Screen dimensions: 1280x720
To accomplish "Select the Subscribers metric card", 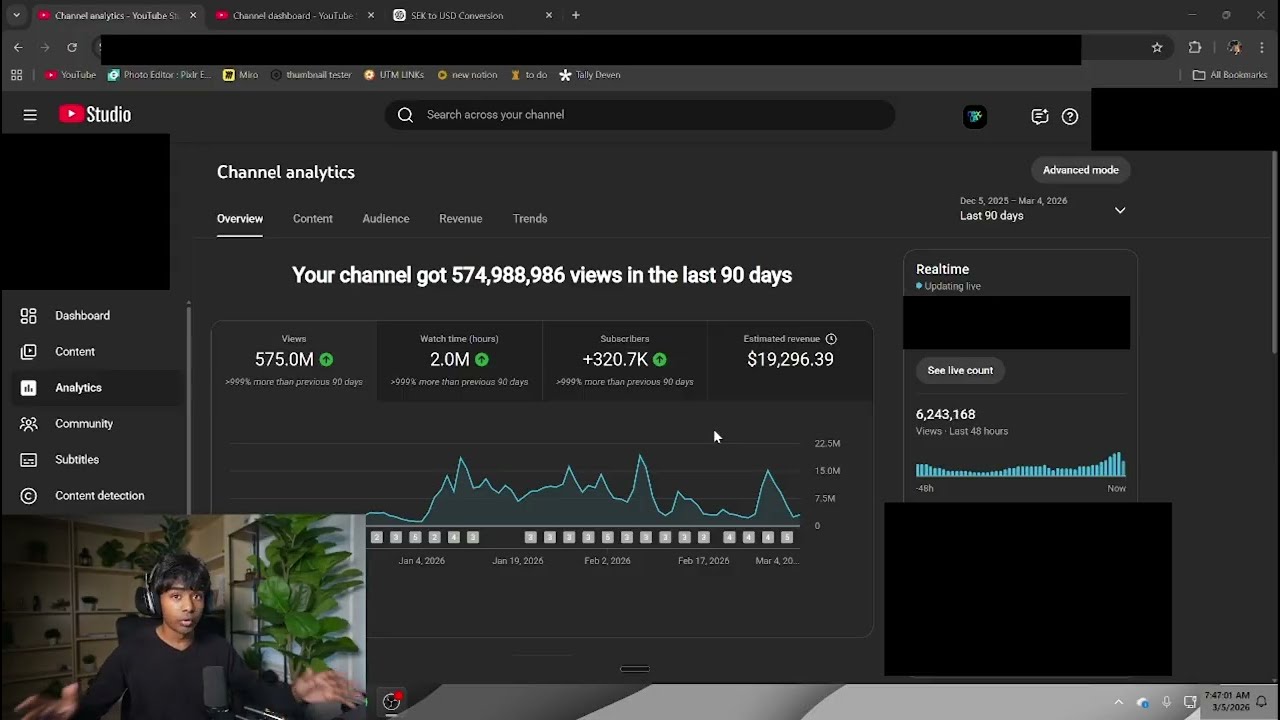I will [x=625, y=361].
